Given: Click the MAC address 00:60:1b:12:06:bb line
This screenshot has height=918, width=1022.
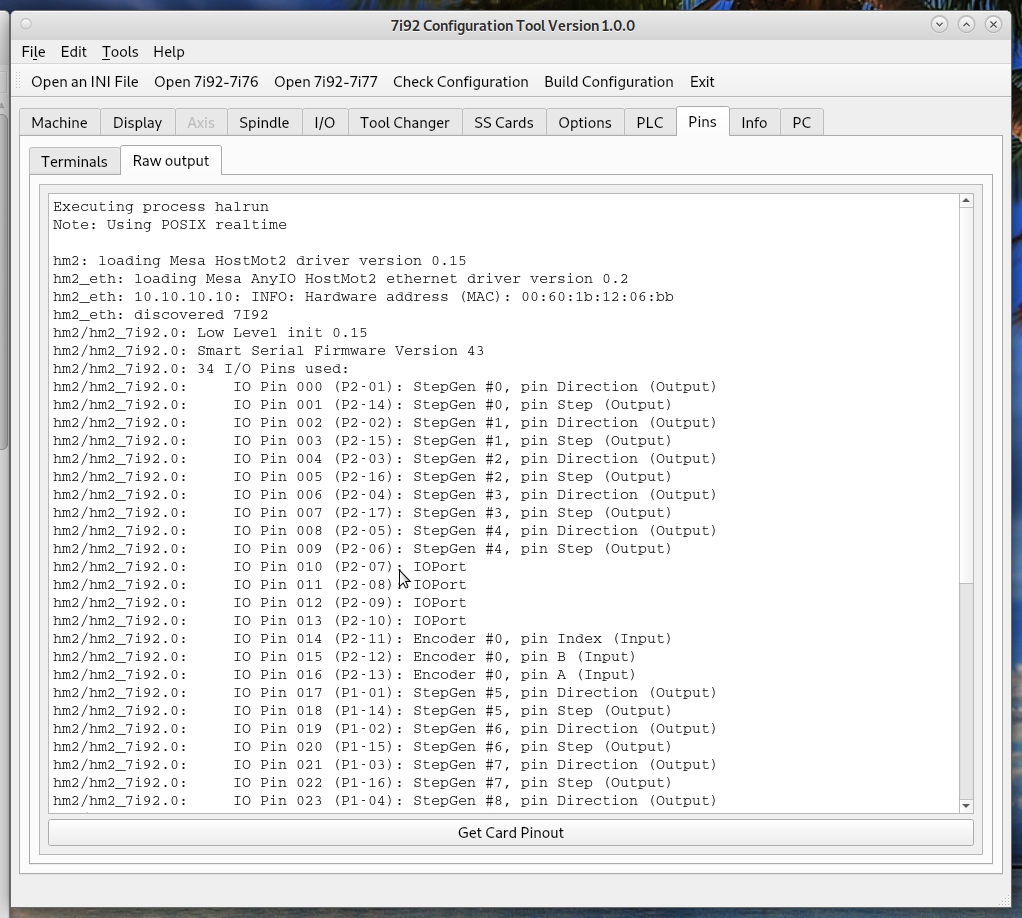Looking at the screenshot, I should click(363, 297).
